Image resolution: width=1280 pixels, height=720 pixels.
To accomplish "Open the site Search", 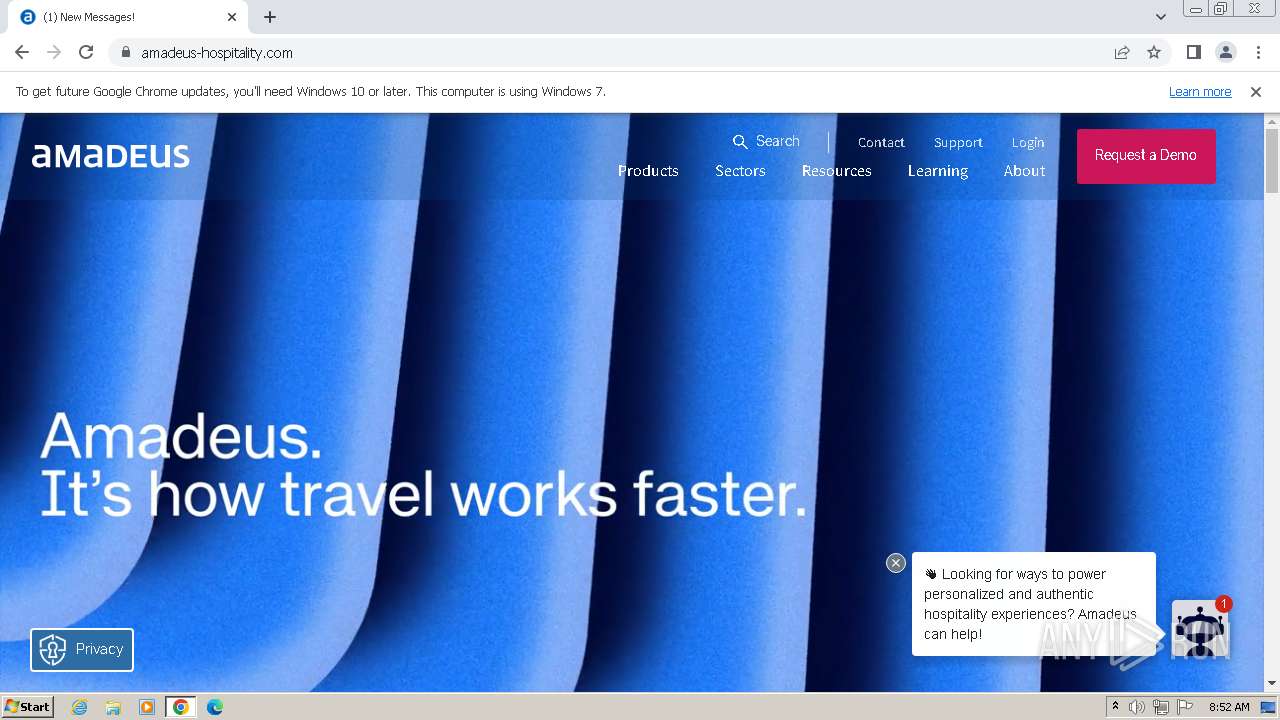I will pyautogui.click(x=766, y=141).
